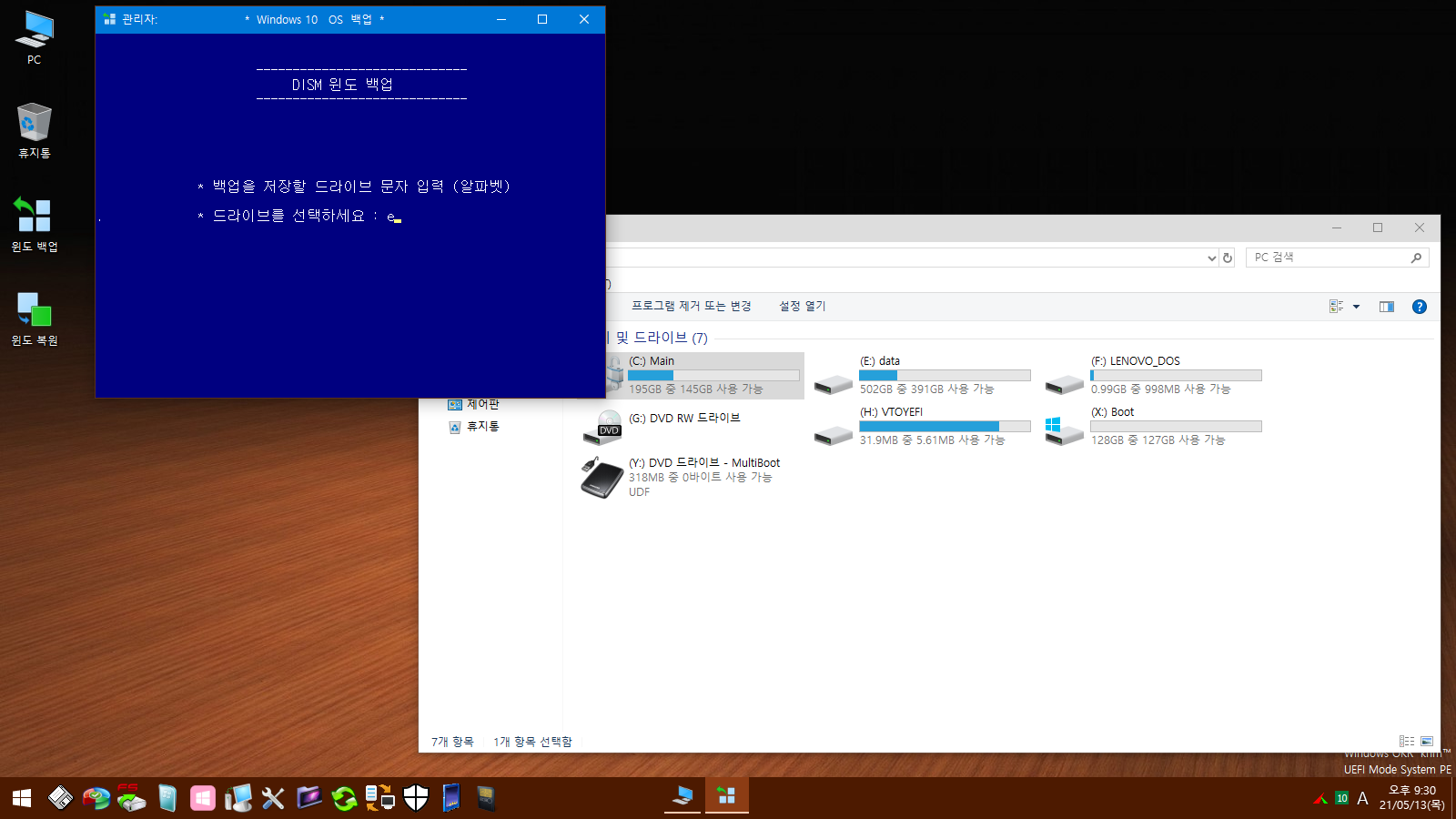Viewport: 1456px width, 819px height.
Task: Maximize the backup console window
Action: point(542,19)
